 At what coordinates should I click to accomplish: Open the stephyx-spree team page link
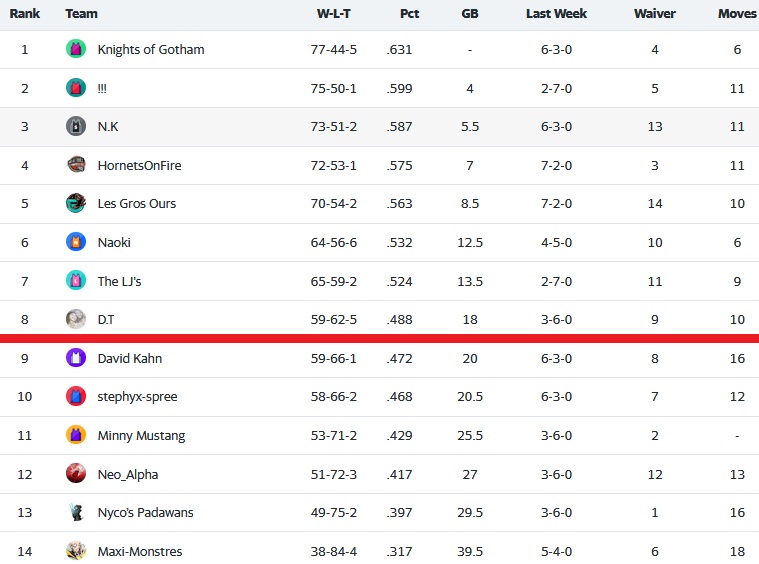click(137, 396)
